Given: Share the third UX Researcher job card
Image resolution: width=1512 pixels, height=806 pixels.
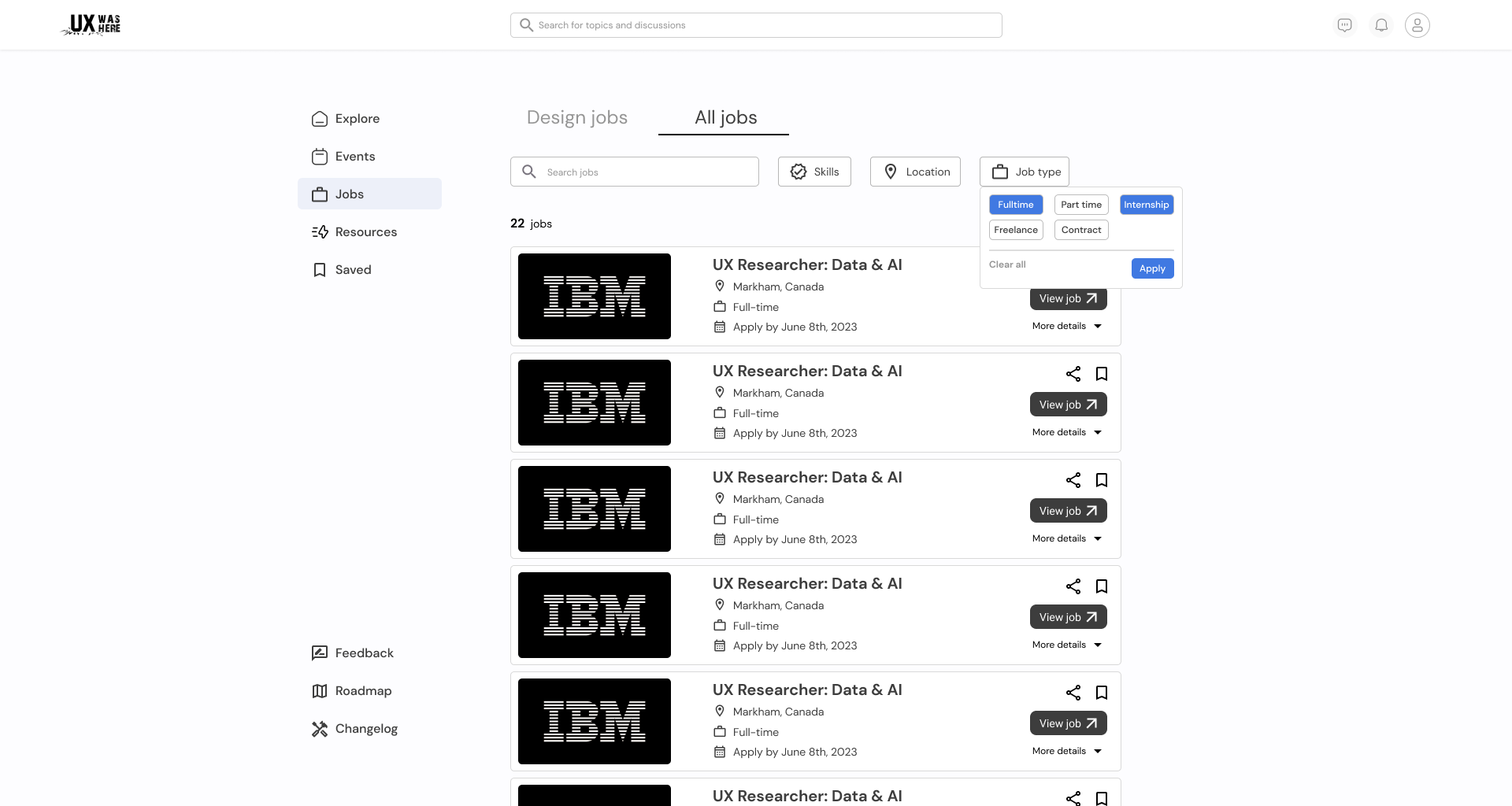Looking at the screenshot, I should pyautogui.click(x=1073, y=480).
